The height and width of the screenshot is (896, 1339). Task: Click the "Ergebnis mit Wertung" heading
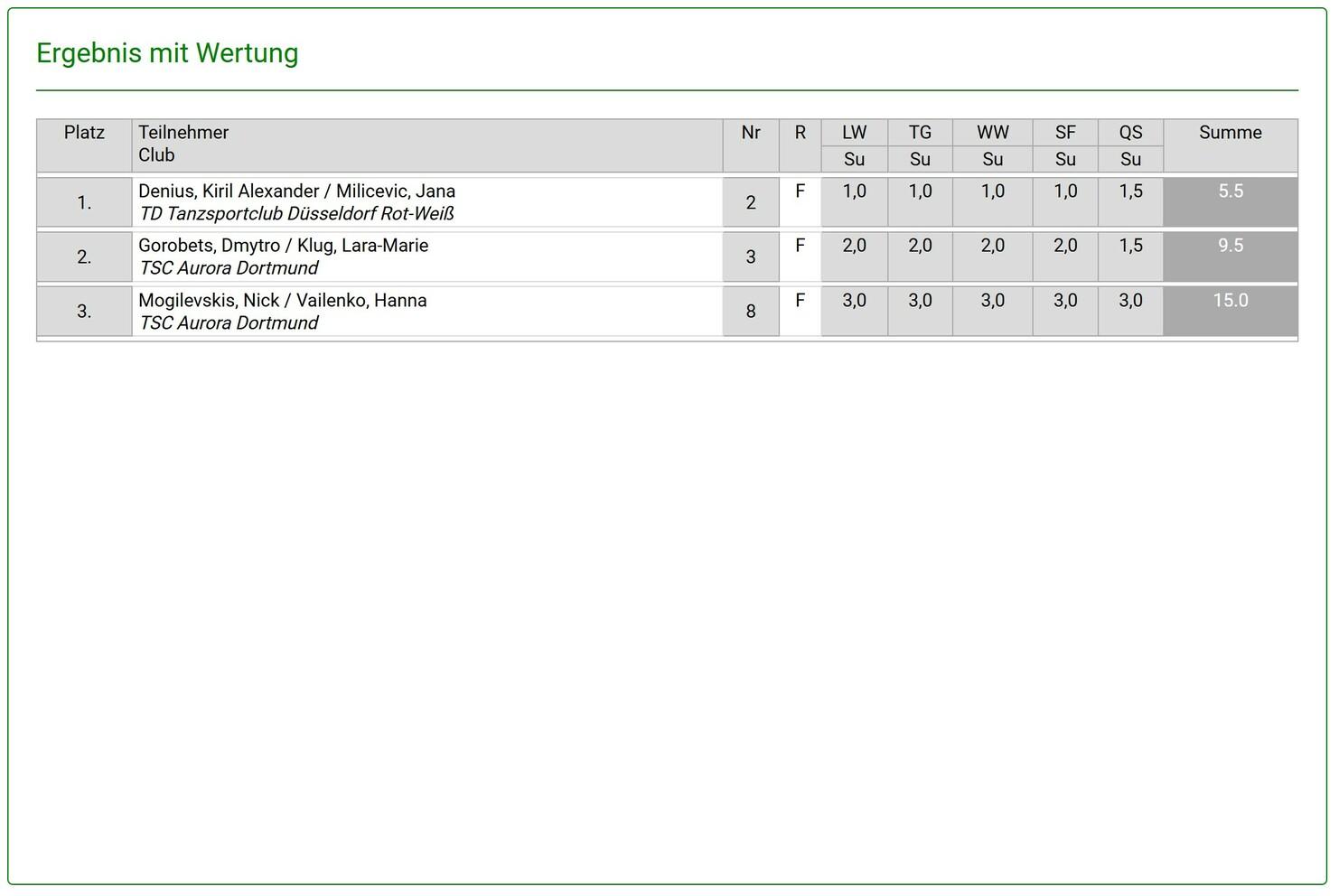(x=167, y=53)
